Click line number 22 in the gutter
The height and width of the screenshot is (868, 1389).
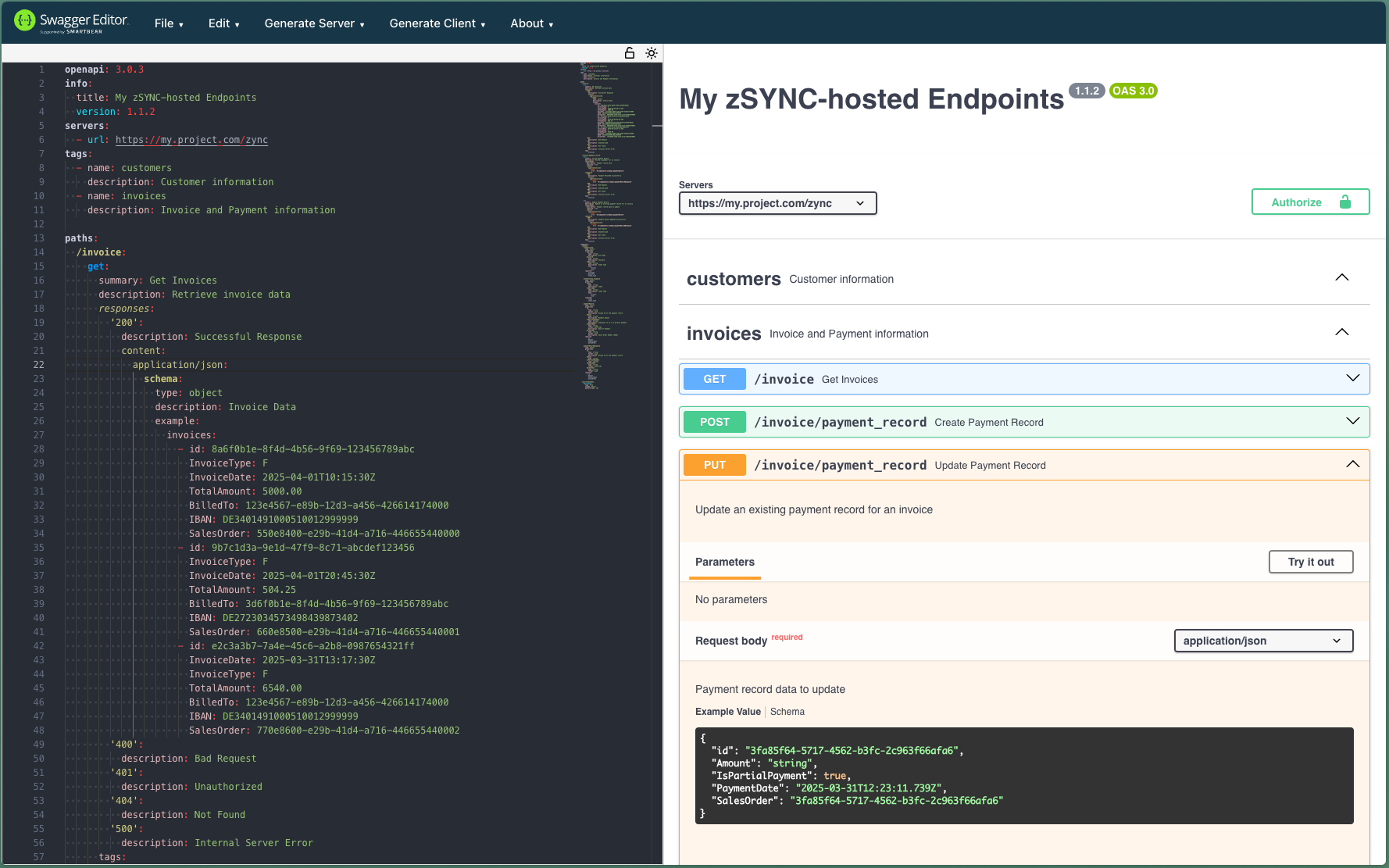coord(38,365)
